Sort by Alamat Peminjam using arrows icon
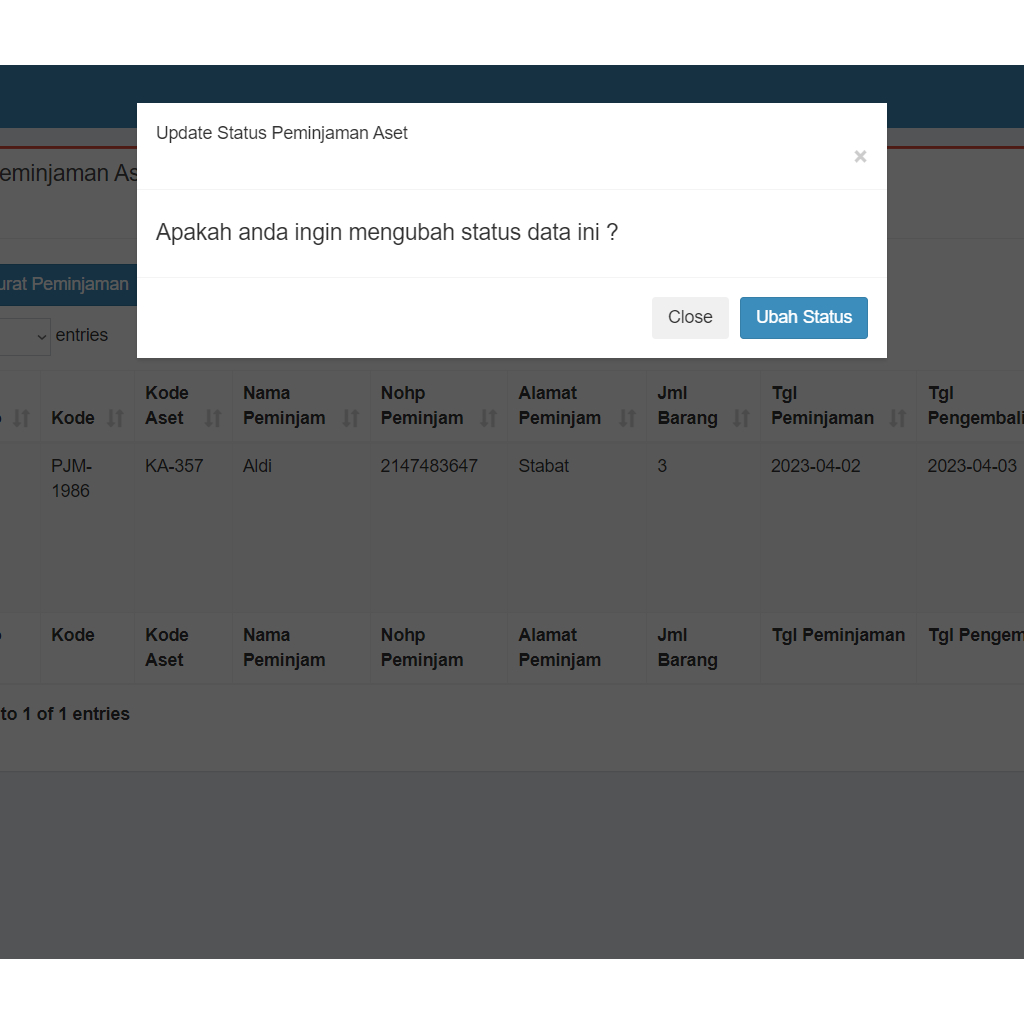 627,418
